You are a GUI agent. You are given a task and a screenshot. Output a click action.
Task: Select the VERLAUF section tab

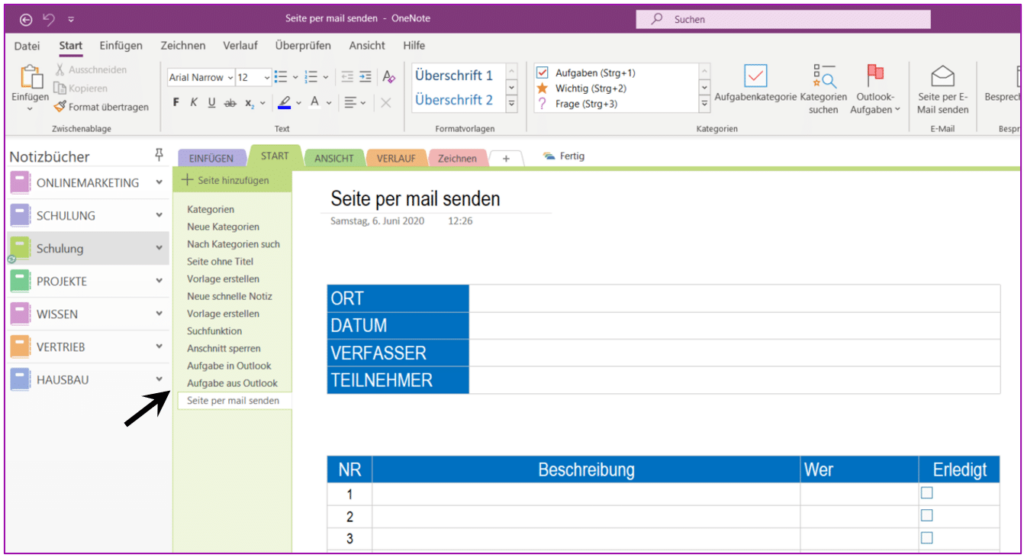coord(396,158)
